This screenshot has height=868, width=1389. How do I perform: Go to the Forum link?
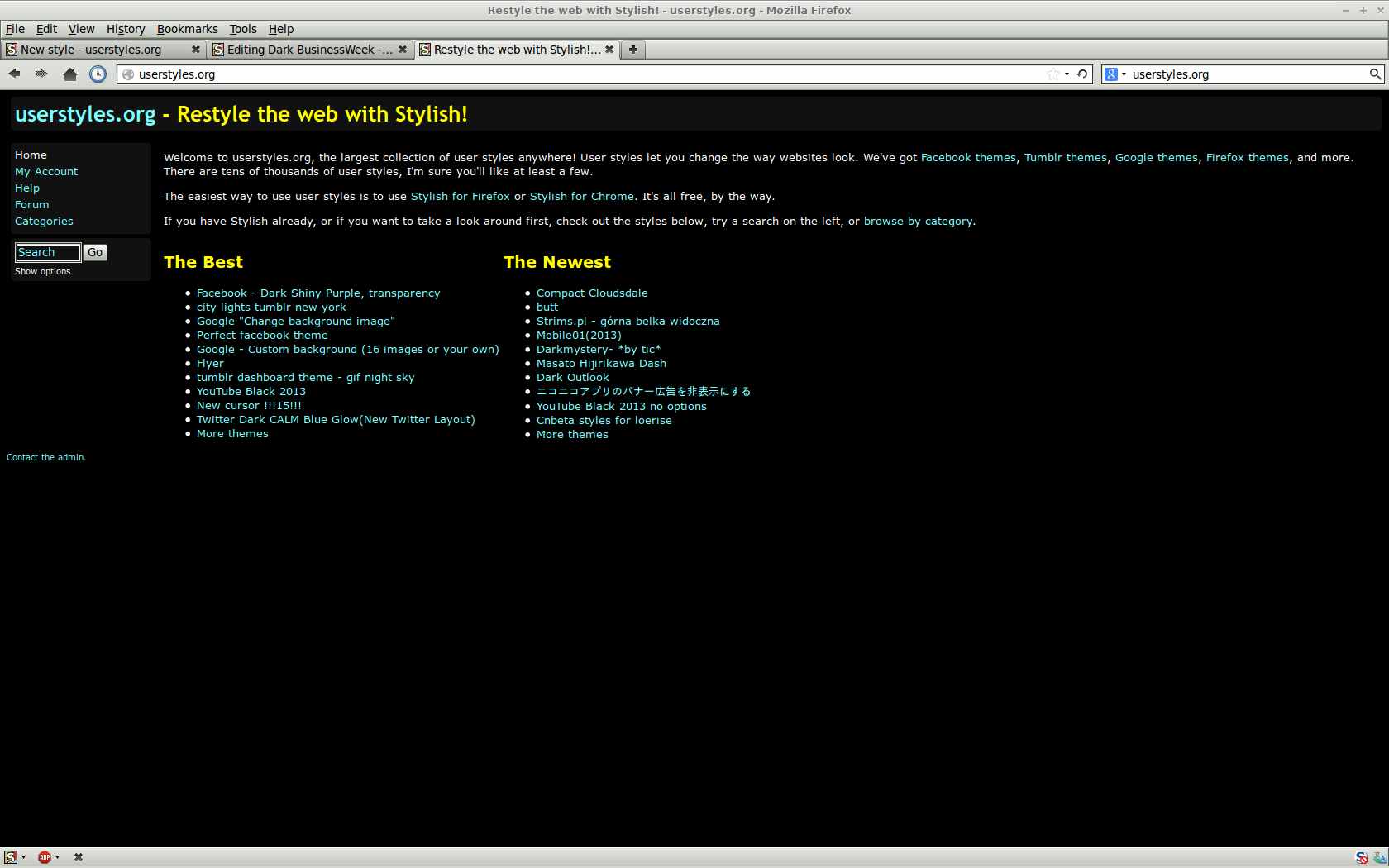coord(32,205)
